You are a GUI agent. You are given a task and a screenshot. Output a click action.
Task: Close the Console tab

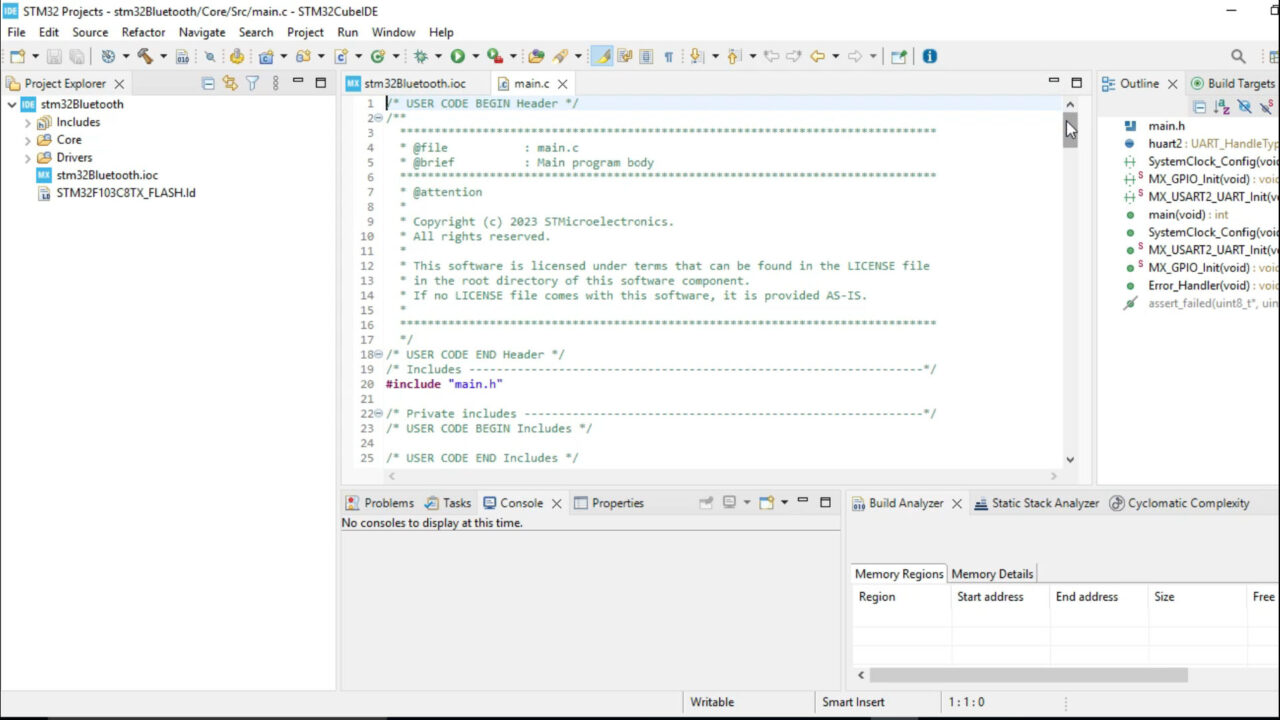556,503
